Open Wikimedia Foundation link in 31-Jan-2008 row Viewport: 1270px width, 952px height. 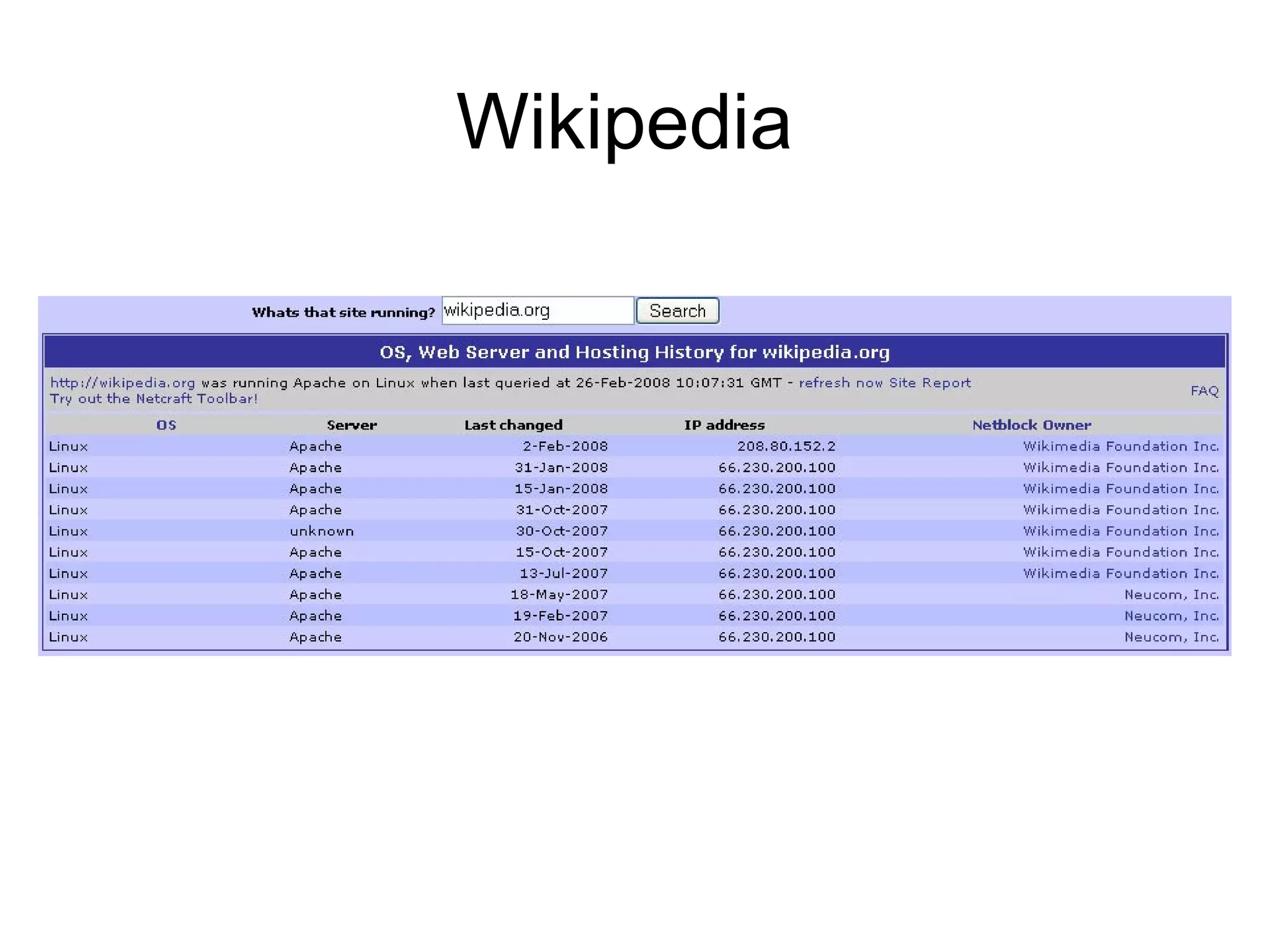click(x=1121, y=467)
